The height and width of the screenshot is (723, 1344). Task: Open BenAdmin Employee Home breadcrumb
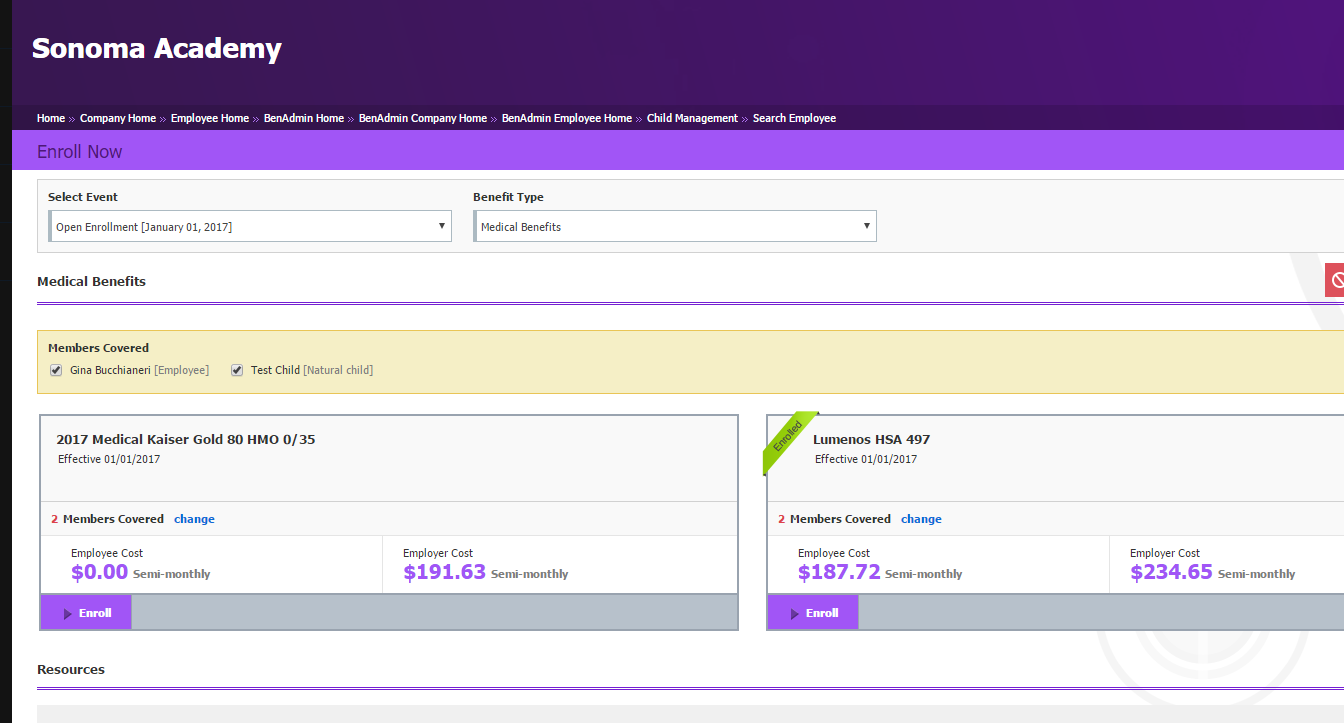point(567,118)
